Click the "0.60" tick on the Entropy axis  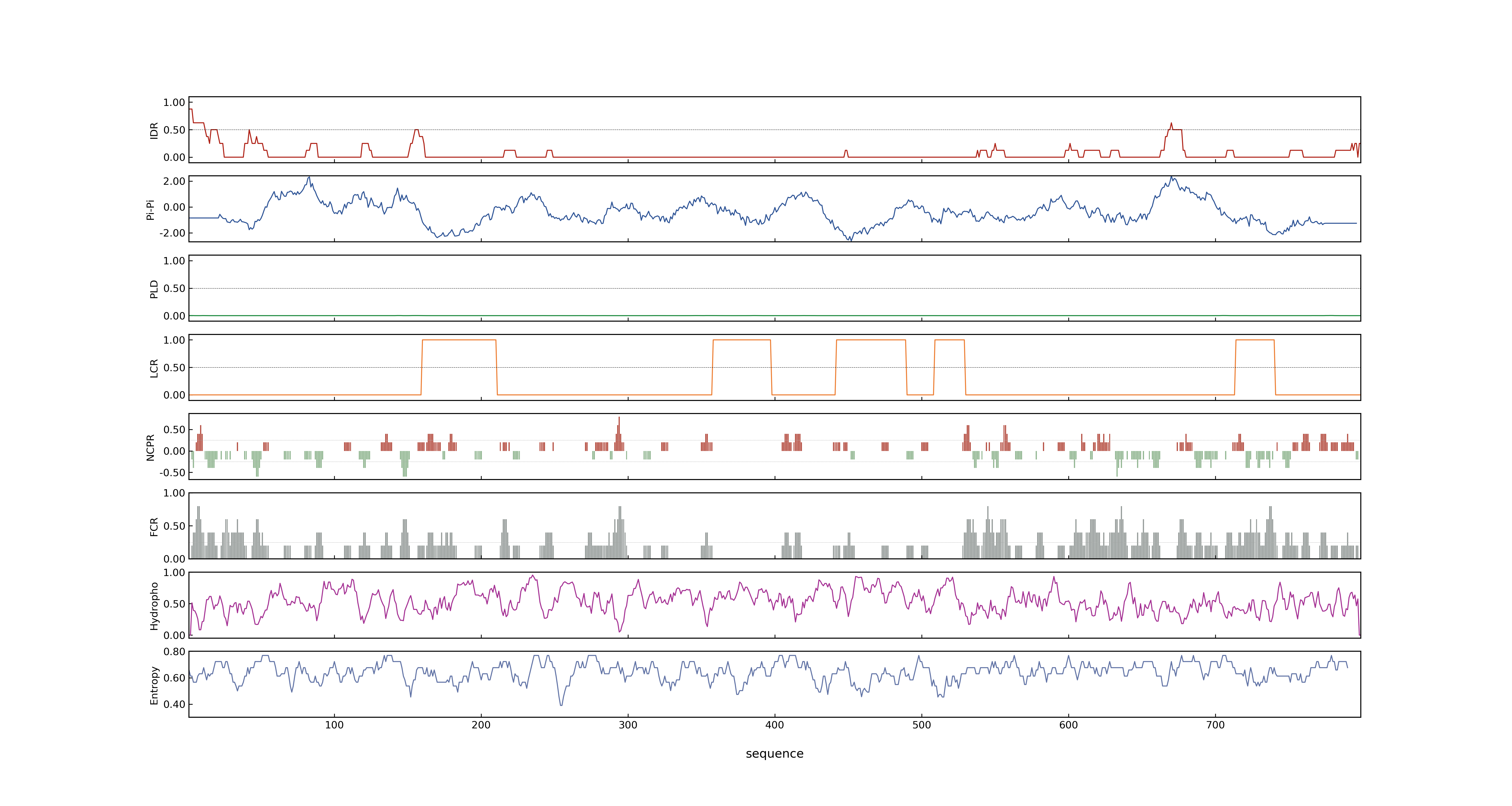coord(174,678)
